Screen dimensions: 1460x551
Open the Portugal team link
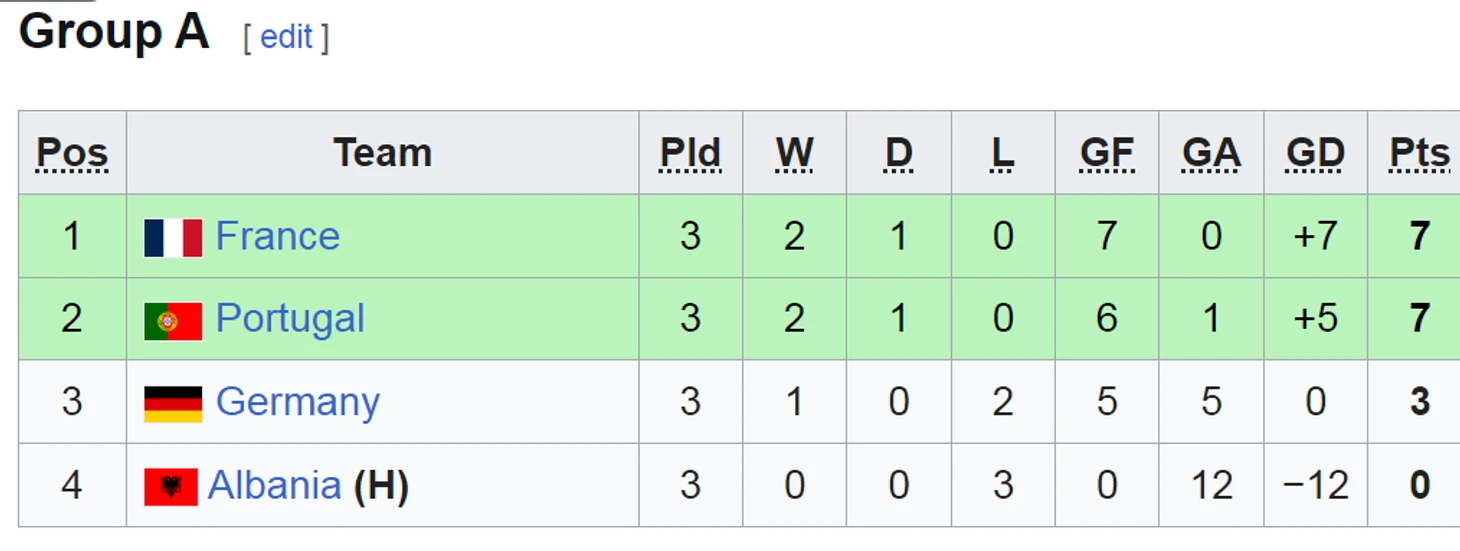[290, 320]
